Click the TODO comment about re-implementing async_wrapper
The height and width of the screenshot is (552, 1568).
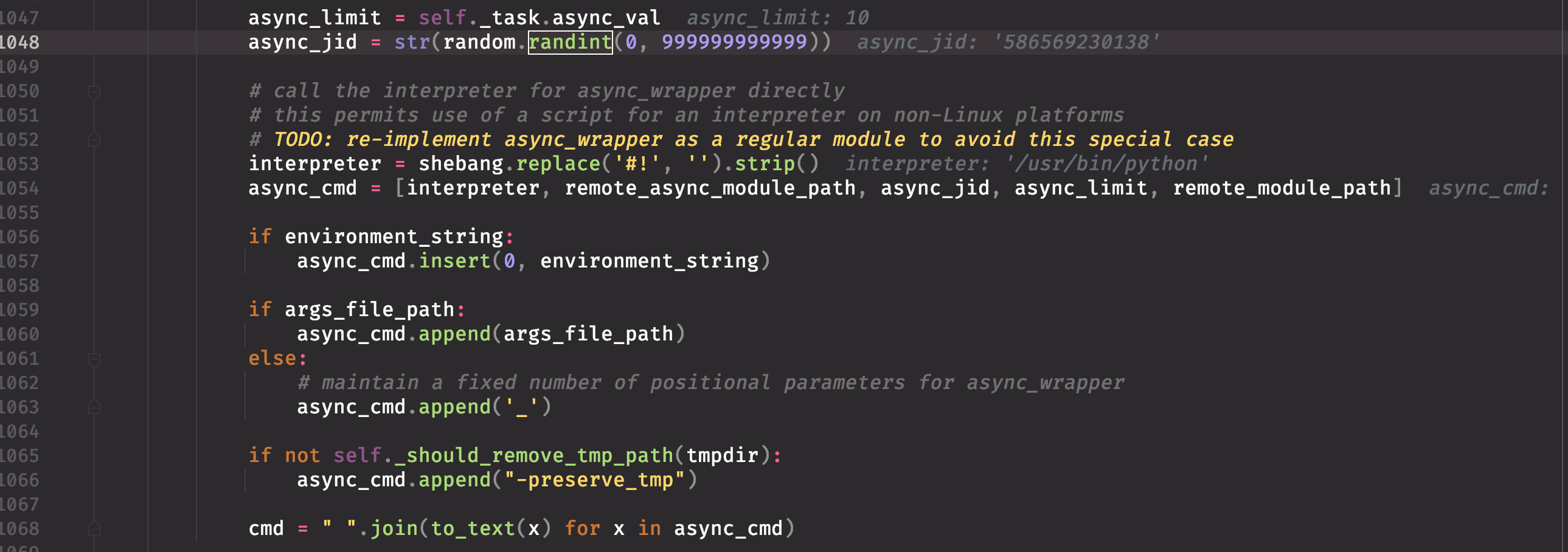pos(753,140)
